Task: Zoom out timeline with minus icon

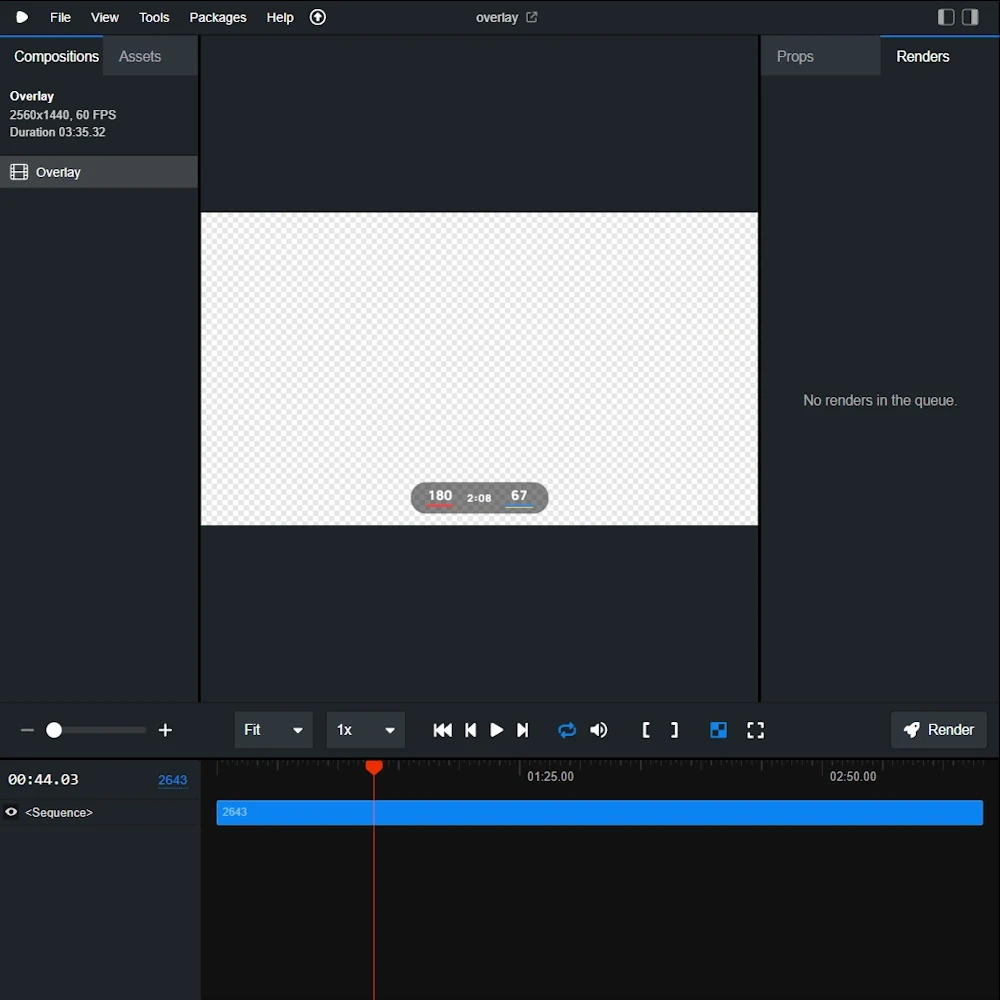Action: pyautogui.click(x=27, y=730)
